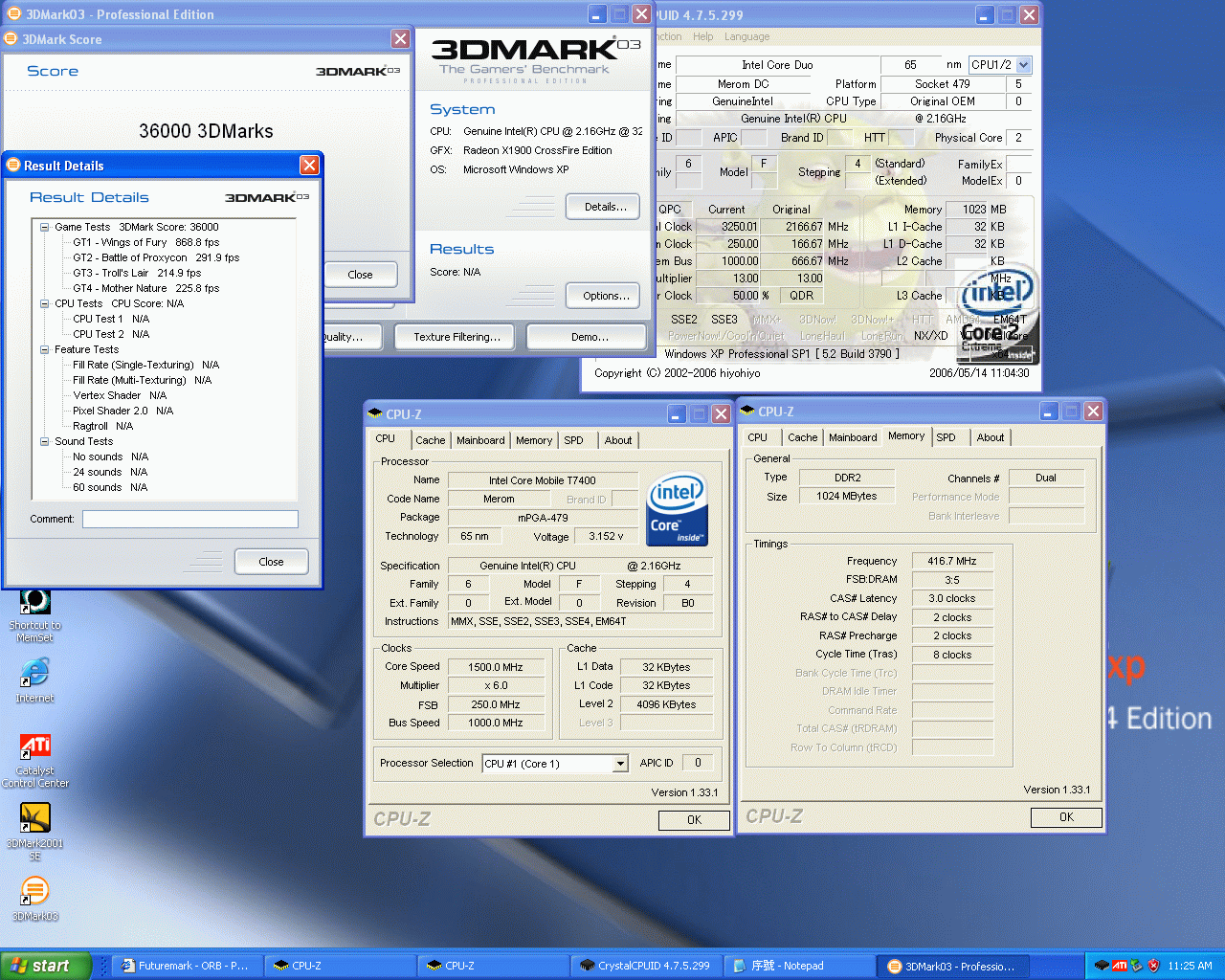1225x980 pixels.
Task: Open CPU1/2 selector dropdown in CrystalCPUID
Action: 1023,65
